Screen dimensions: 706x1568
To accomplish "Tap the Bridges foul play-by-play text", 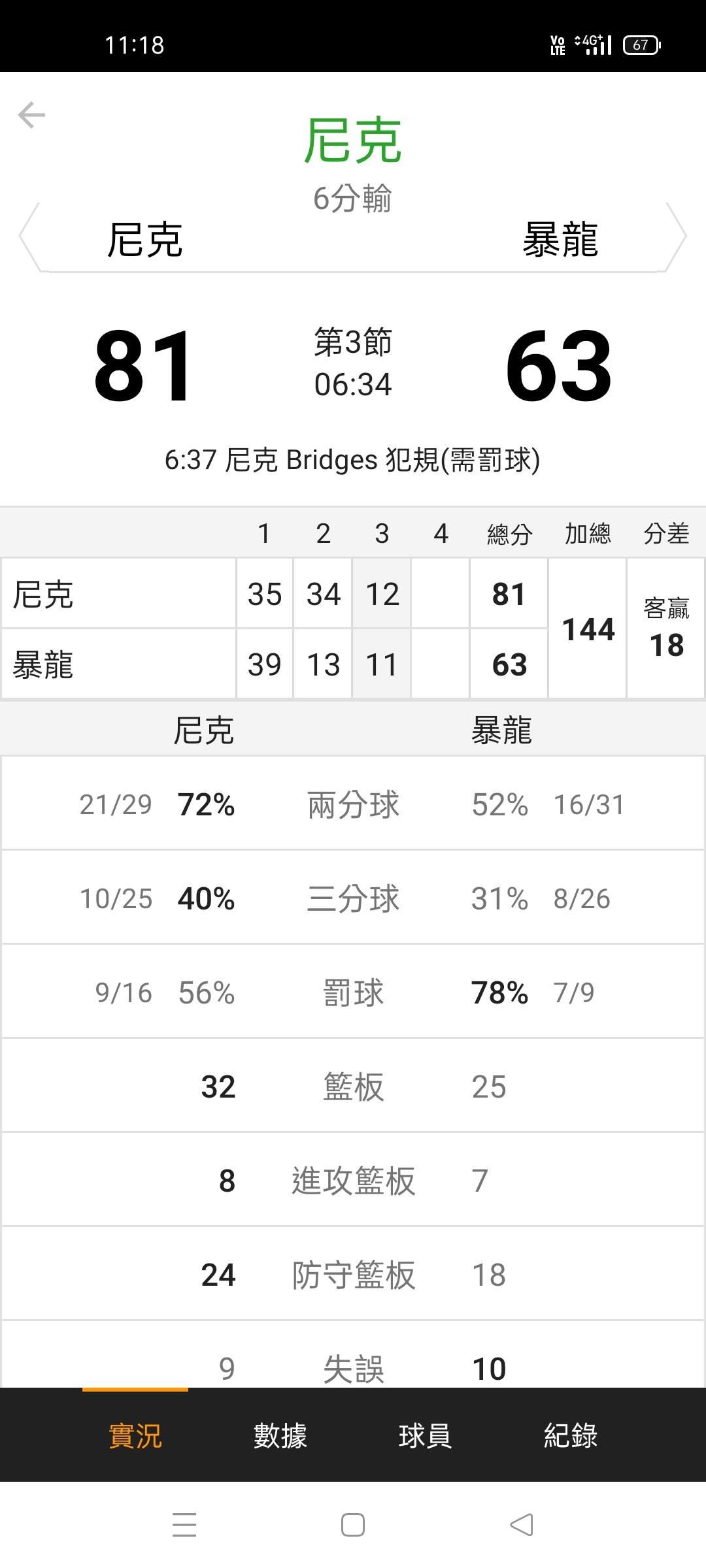I will [x=353, y=460].
